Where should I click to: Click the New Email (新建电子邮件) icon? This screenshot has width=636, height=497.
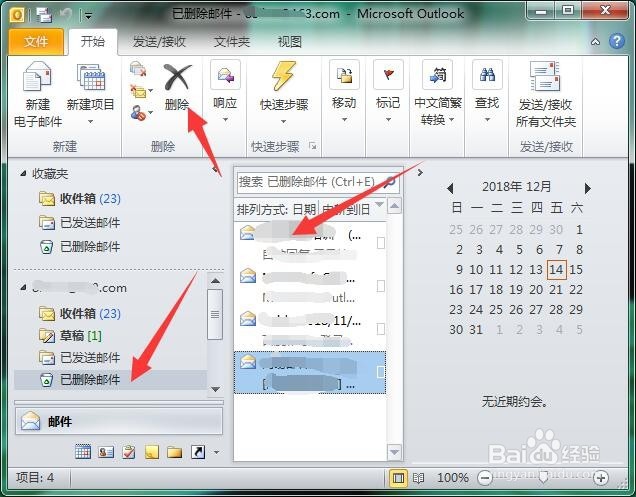[x=37, y=76]
